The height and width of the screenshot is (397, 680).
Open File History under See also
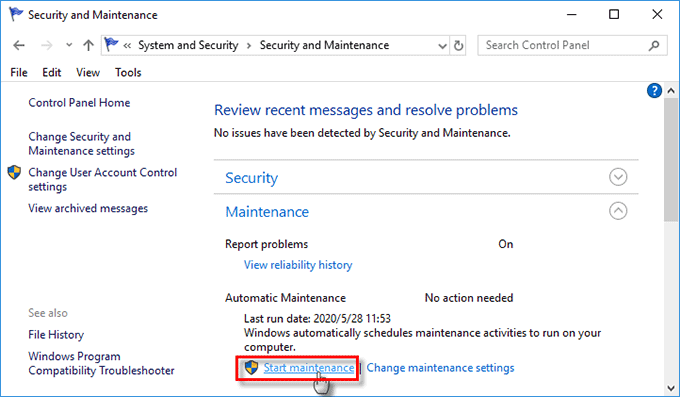[56, 335]
